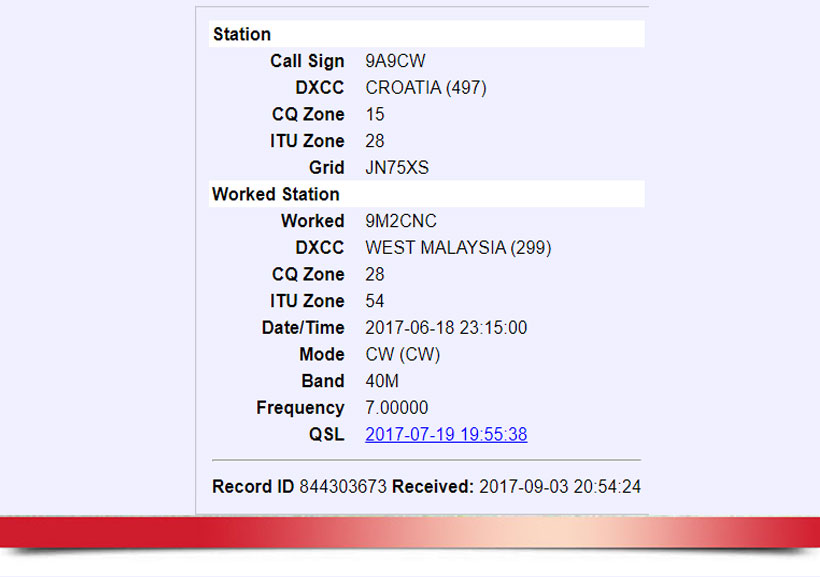Select the Mode value CW (CW)

click(x=403, y=355)
